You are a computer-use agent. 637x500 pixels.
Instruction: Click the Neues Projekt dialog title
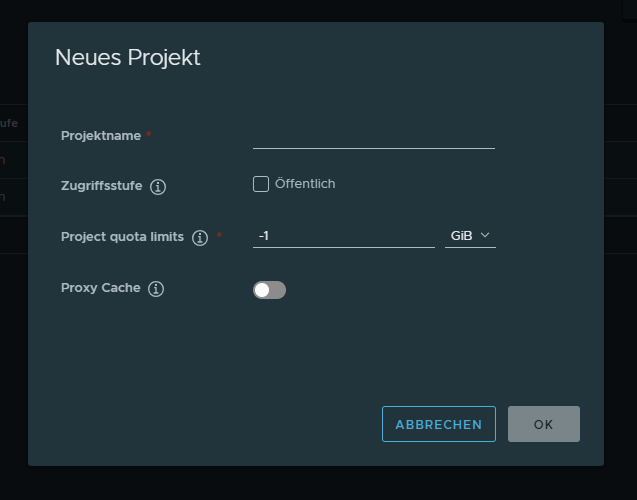[x=128, y=57]
